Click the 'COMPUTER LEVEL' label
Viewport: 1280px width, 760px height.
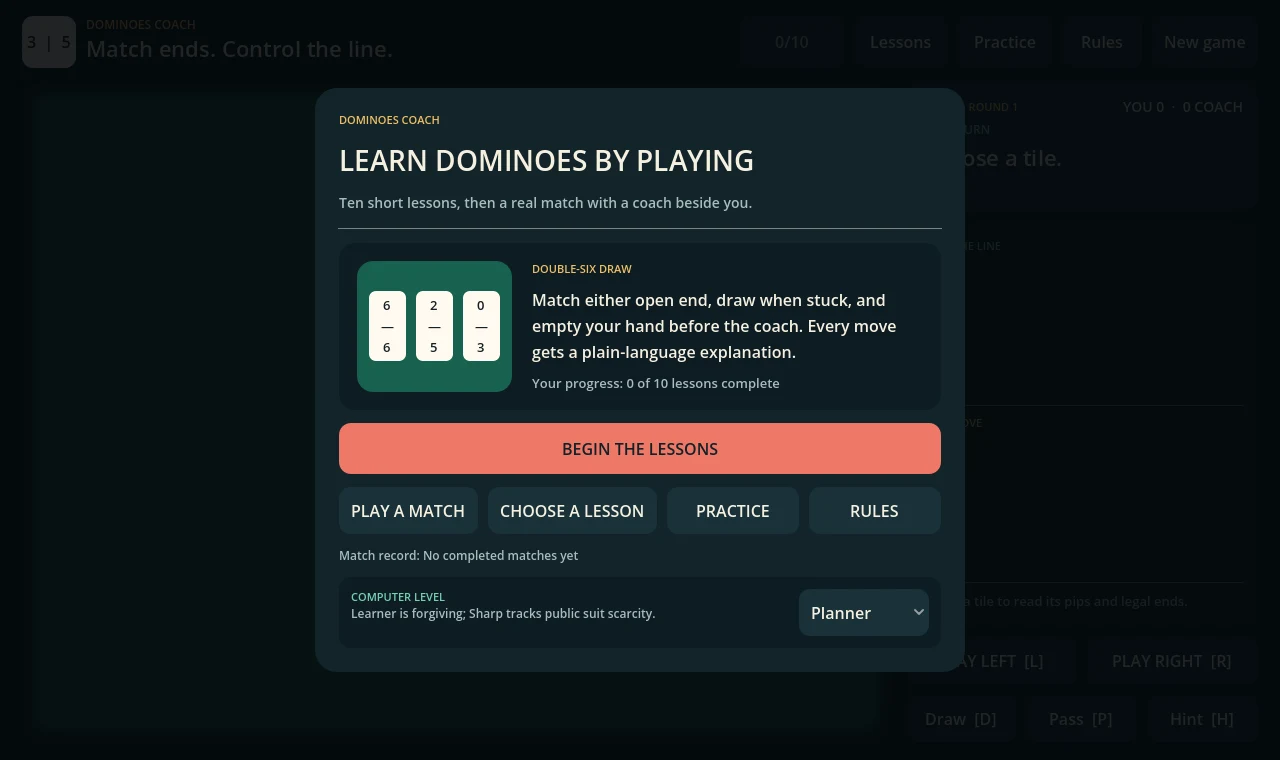398,597
